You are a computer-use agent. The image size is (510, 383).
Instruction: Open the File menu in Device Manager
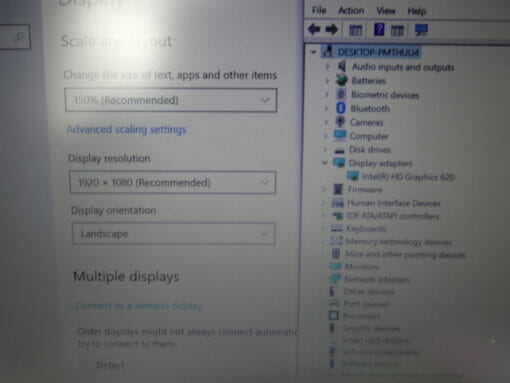pyautogui.click(x=319, y=10)
